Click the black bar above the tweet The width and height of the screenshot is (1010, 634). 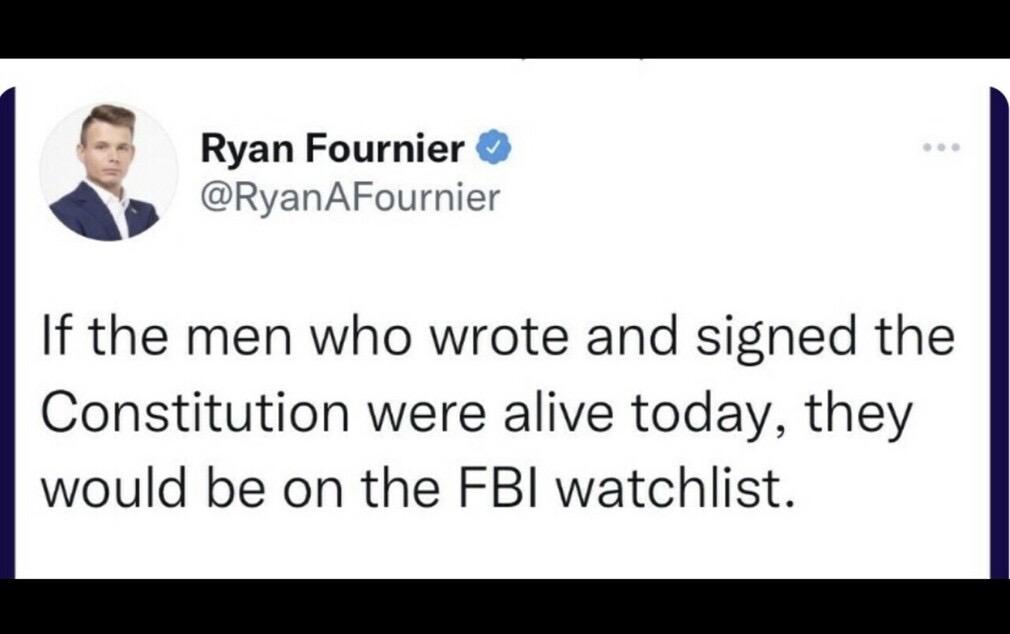point(505,28)
